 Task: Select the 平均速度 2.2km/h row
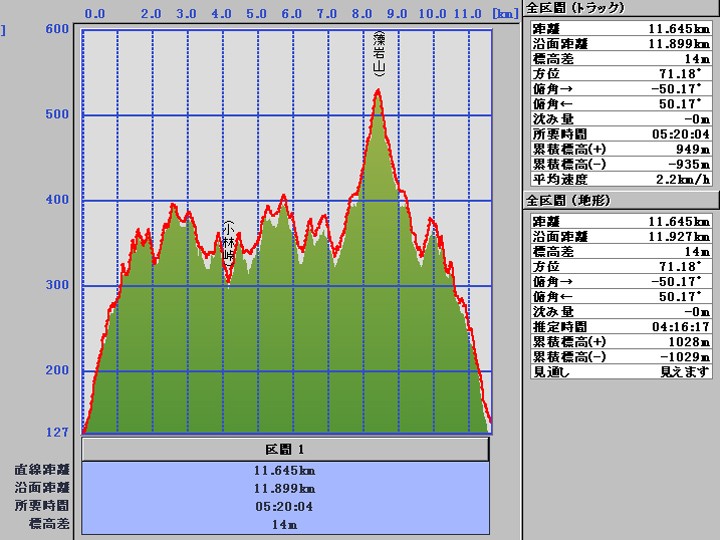tap(619, 178)
